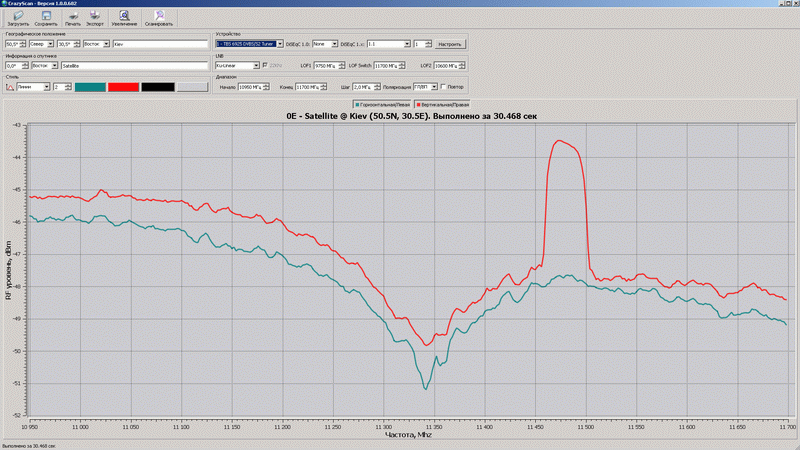Adjust the DiSEqC port stepper showing 1
The height and width of the screenshot is (450, 800).
pyautogui.click(x=428, y=44)
